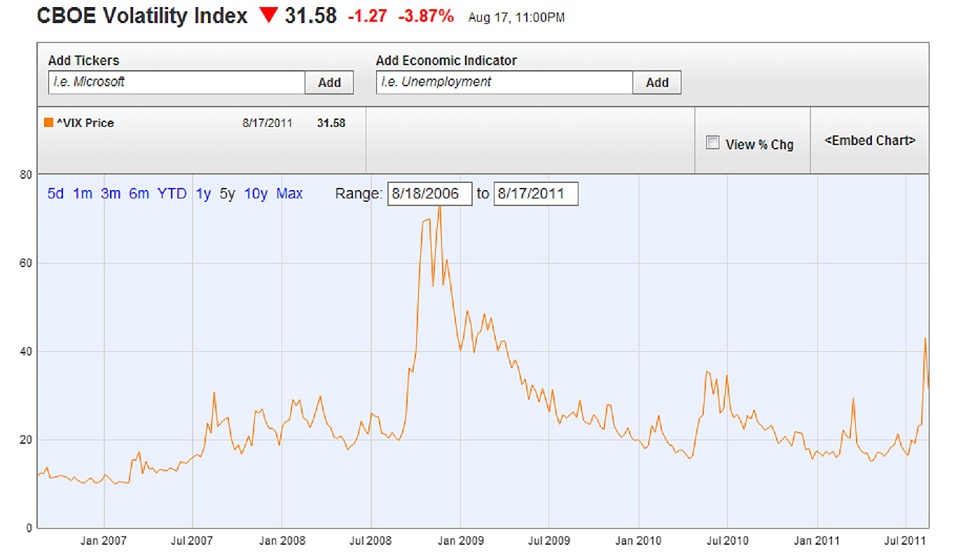This screenshot has width=961, height=556.
Task: Select the 5y time range
Action: coord(227,194)
